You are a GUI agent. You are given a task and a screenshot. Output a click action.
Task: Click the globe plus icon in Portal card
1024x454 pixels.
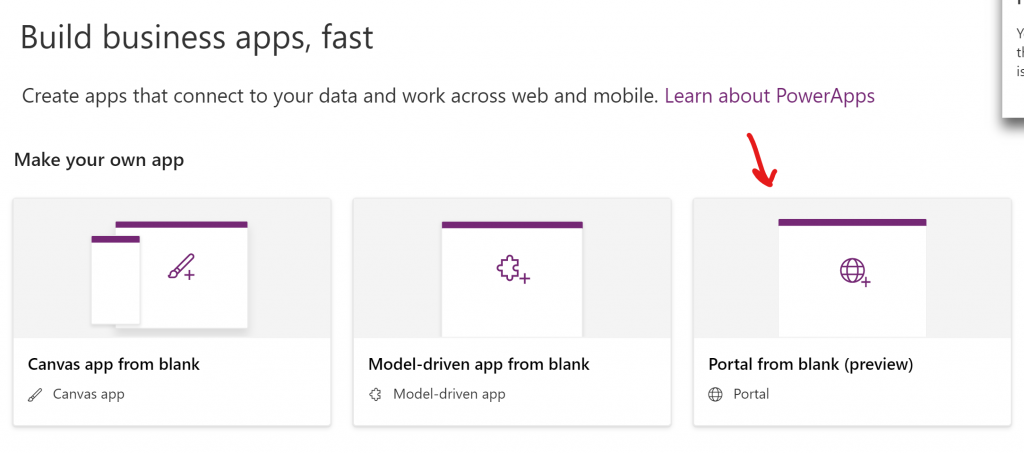855,272
